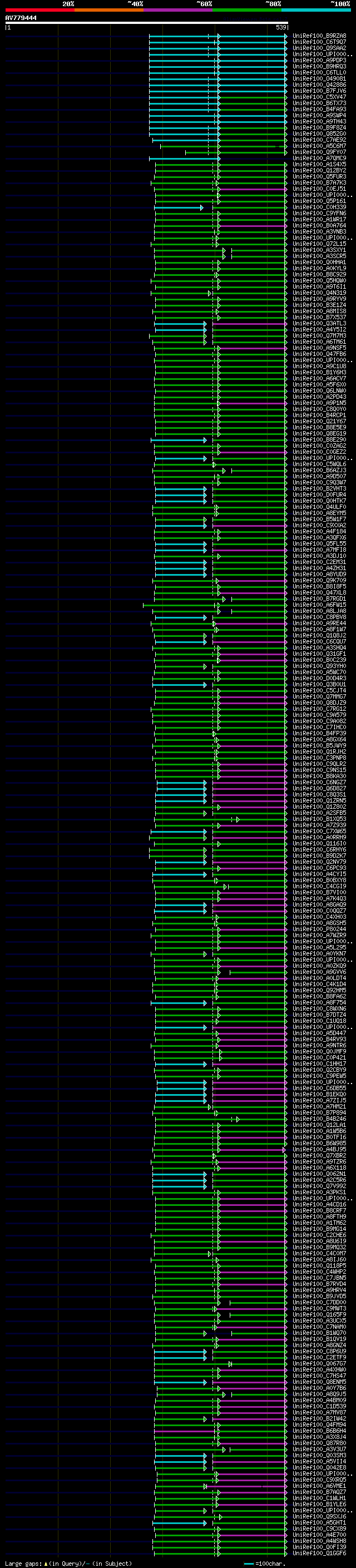
Task: Select the query name AV779444
Action: [21, 18]
